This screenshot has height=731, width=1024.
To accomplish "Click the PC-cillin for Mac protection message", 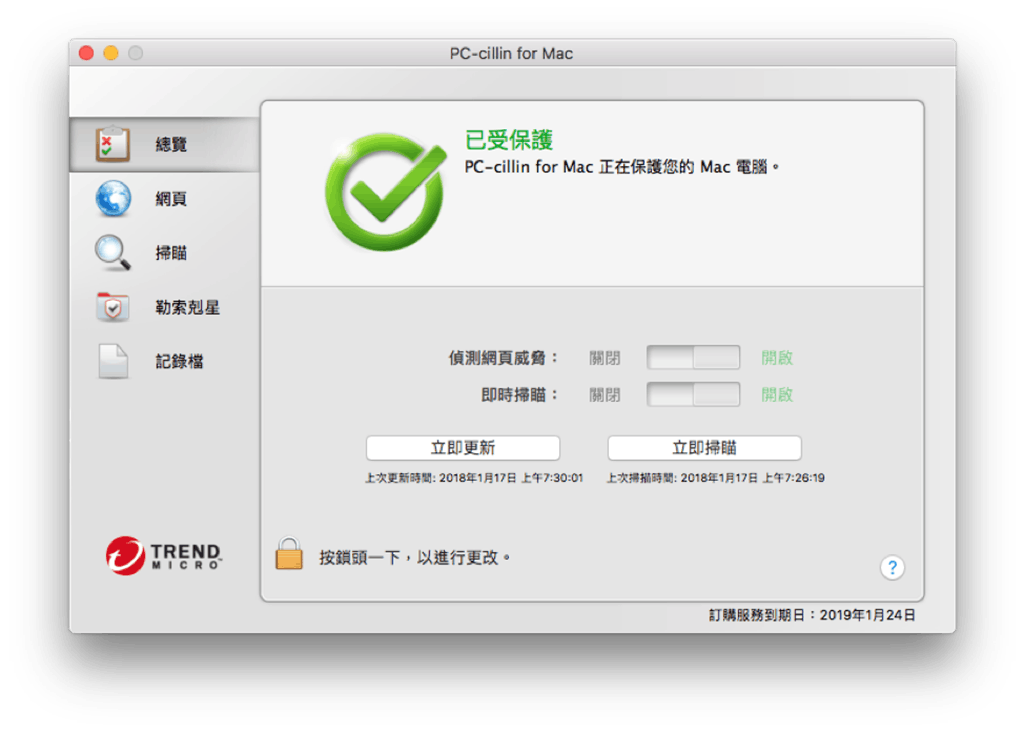I will (622, 167).
